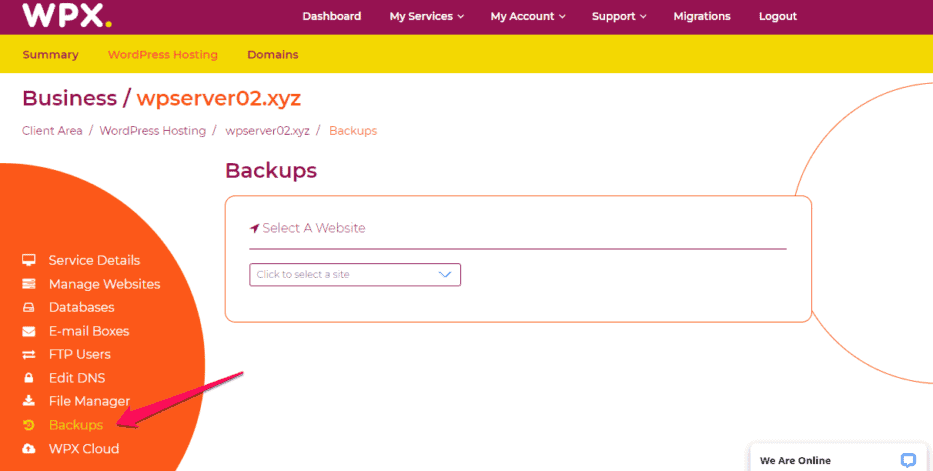Viewport: 933px width, 471px height.
Task: Click the Backups restore icon
Action: pyautogui.click(x=29, y=425)
